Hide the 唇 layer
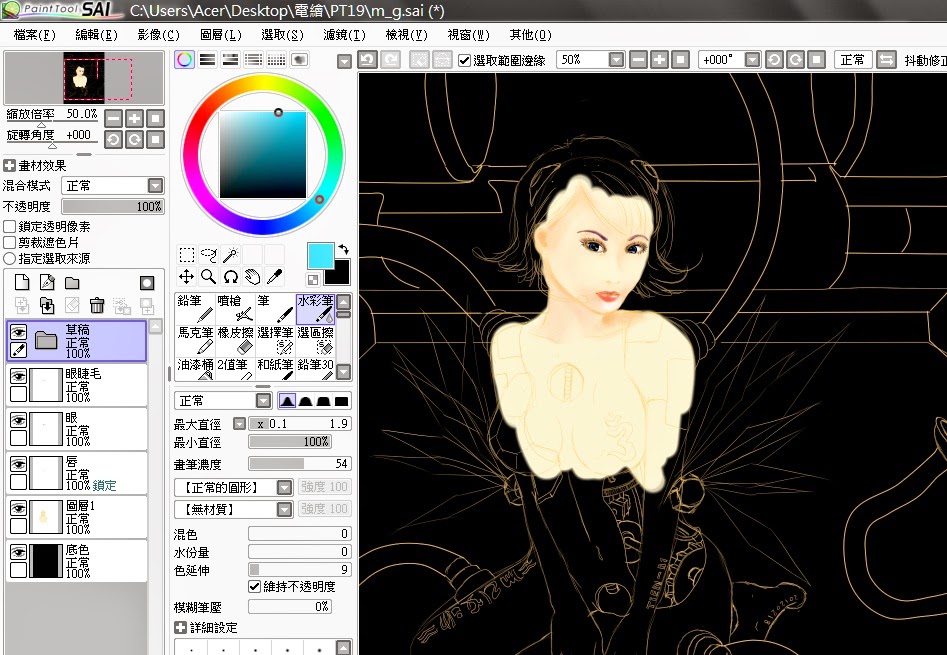 [x=19, y=465]
